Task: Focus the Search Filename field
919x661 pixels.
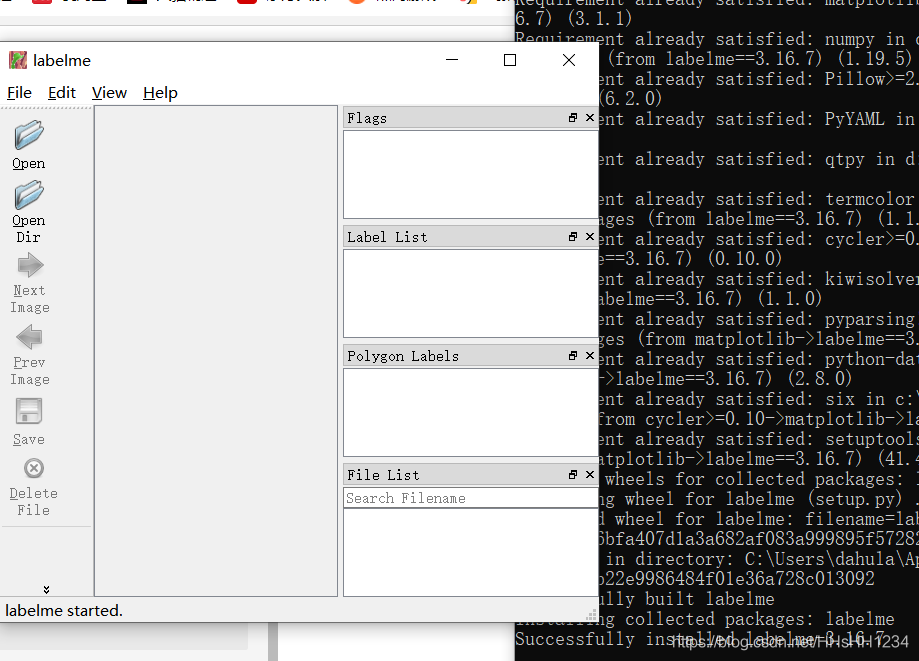Action: (470, 498)
